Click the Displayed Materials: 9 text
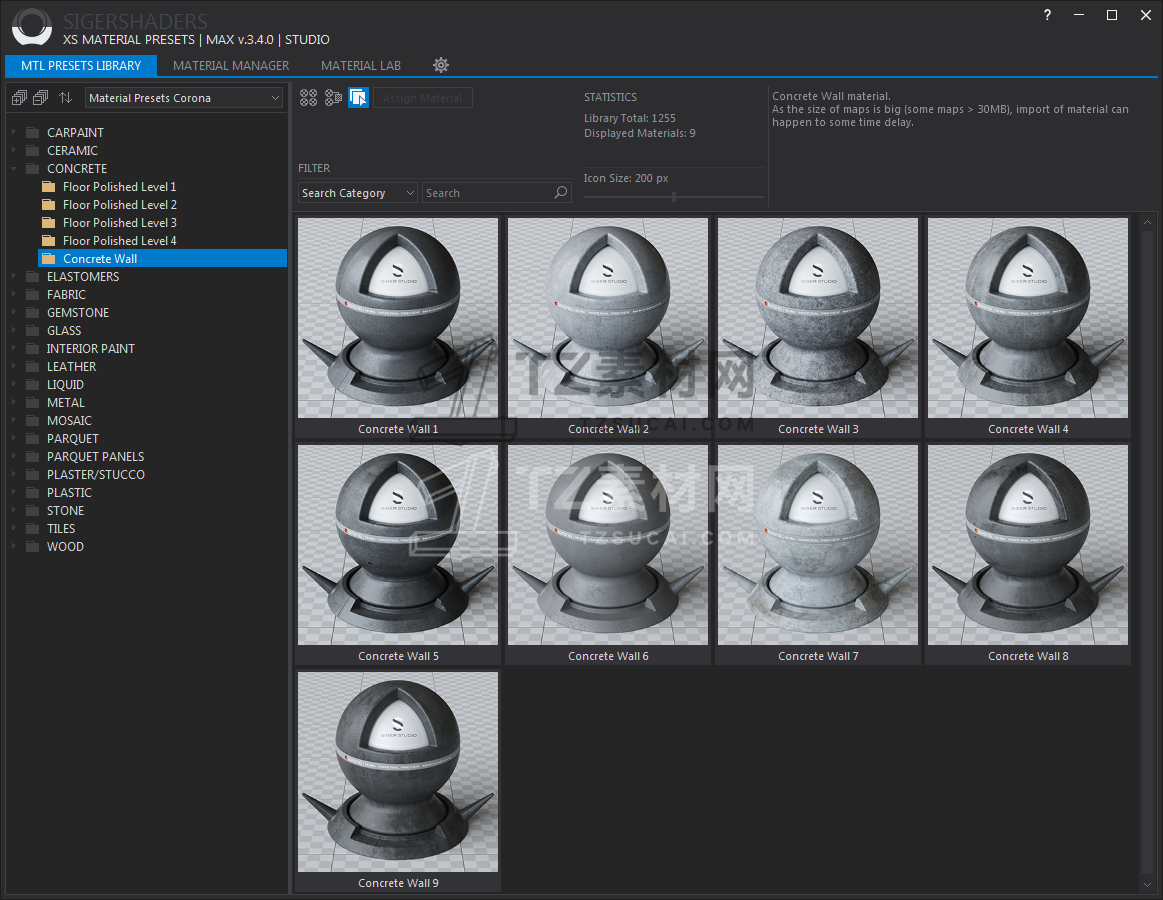The image size is (1163, 900). click(639, 134)
